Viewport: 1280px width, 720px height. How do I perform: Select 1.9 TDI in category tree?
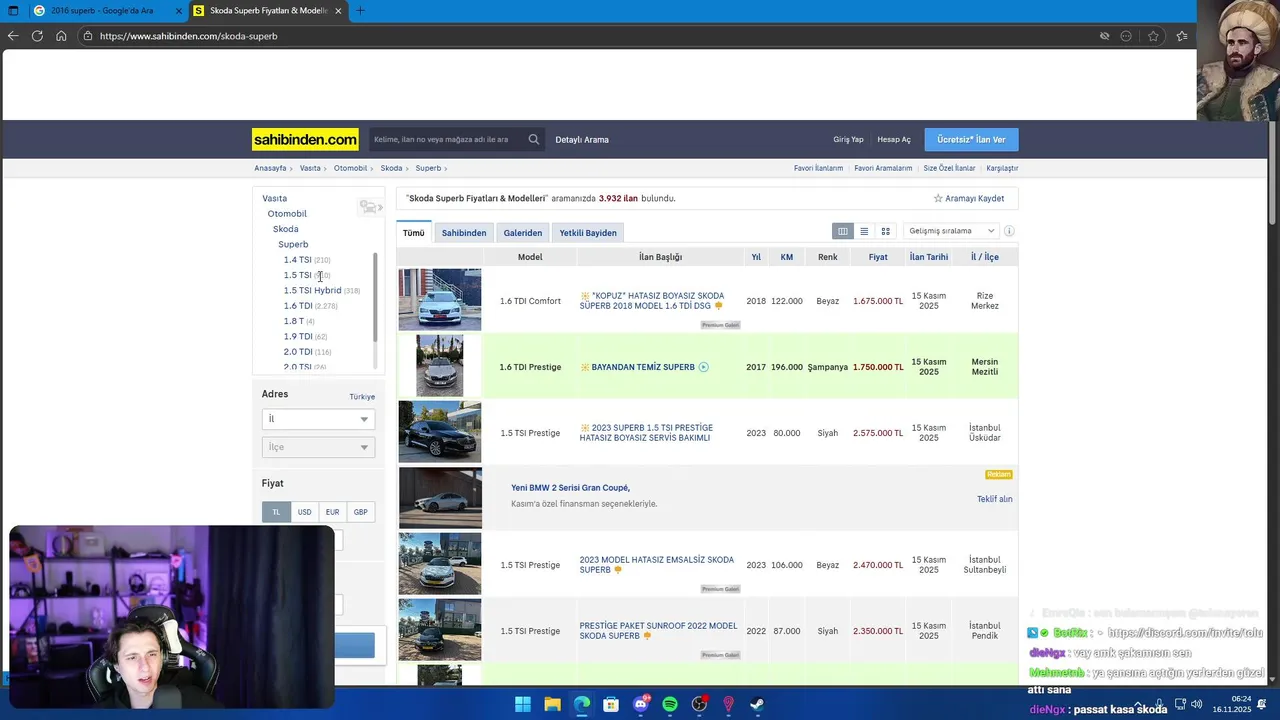pos(298,336)
